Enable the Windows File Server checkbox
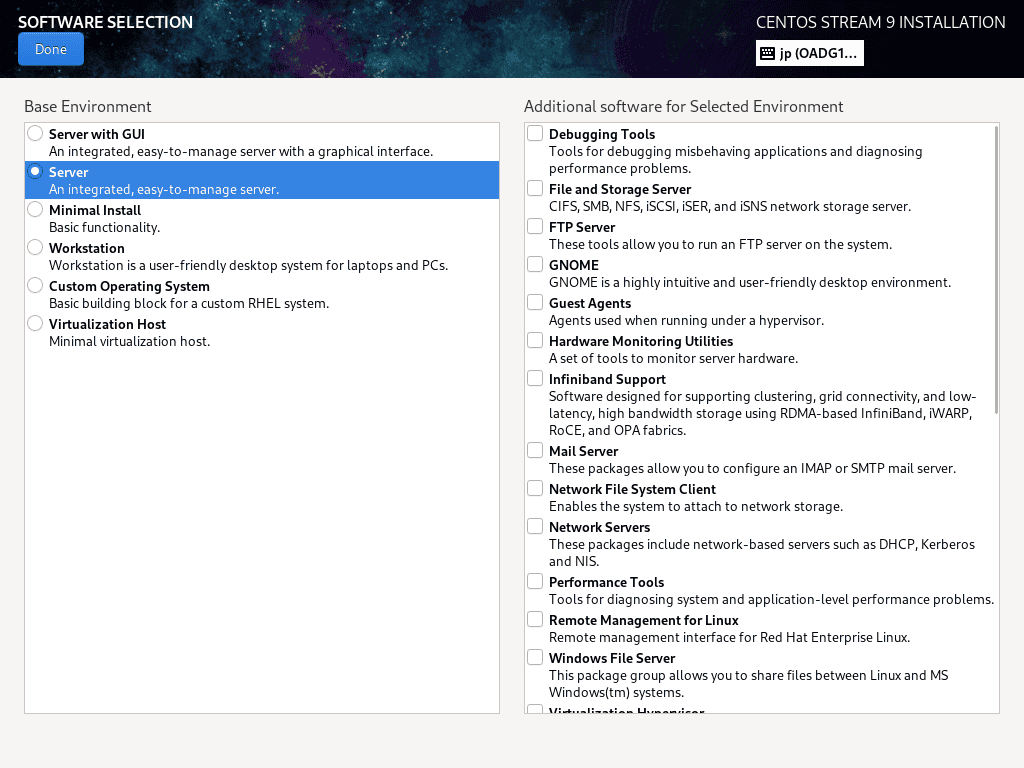This screenshot has height=768, width=1024. tap(535, 657)
